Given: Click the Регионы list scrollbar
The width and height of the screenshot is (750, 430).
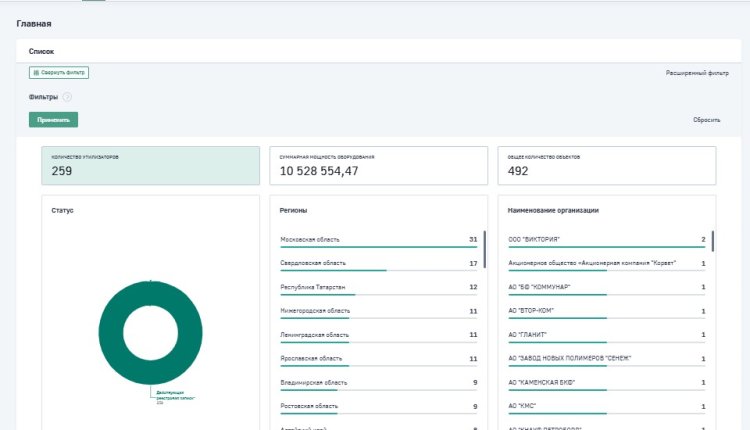Looking at the screenshot, I should tap(485, 249).
